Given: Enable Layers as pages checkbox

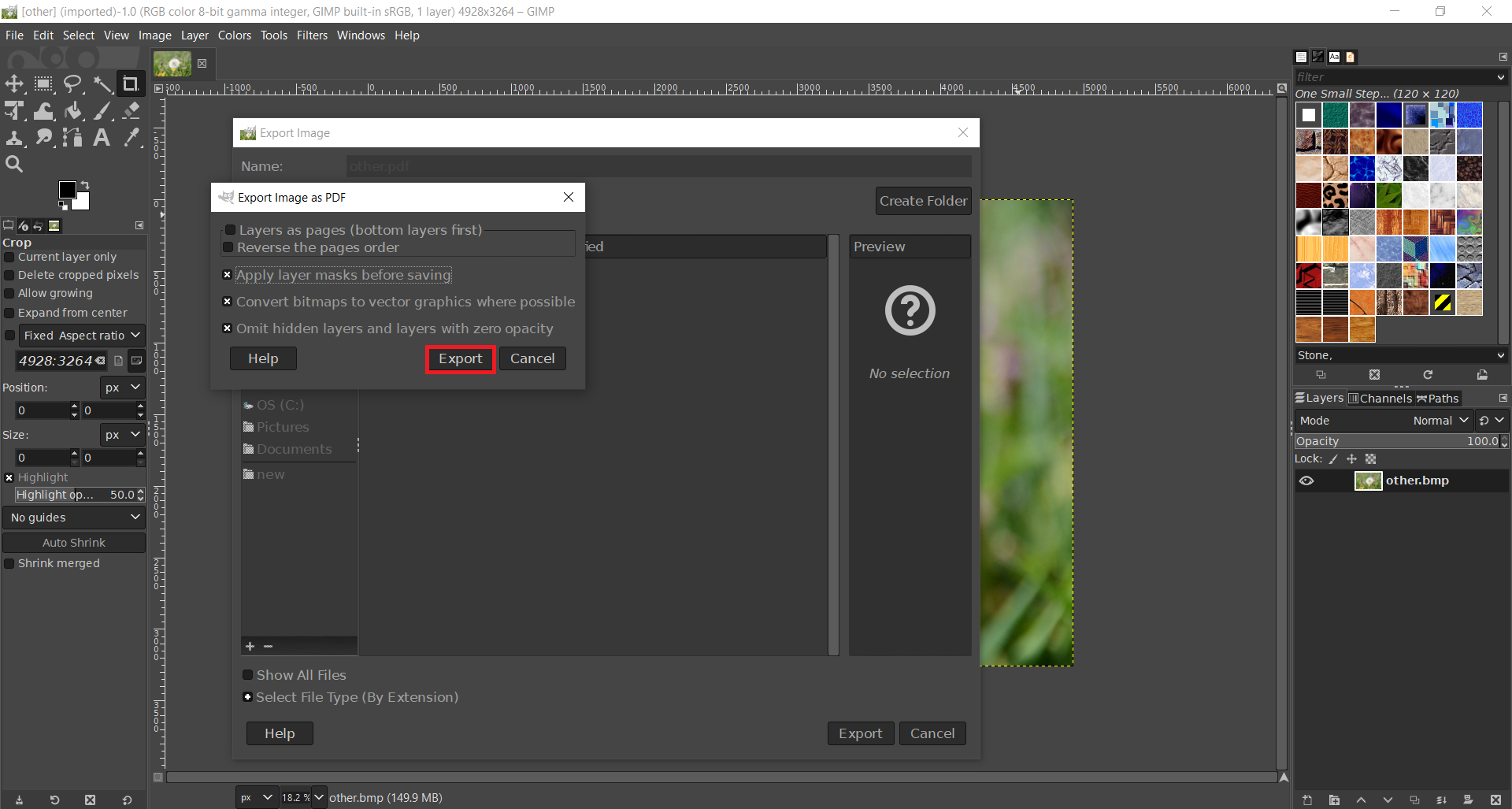Looking at the screenshot, I should coord(231,230).
